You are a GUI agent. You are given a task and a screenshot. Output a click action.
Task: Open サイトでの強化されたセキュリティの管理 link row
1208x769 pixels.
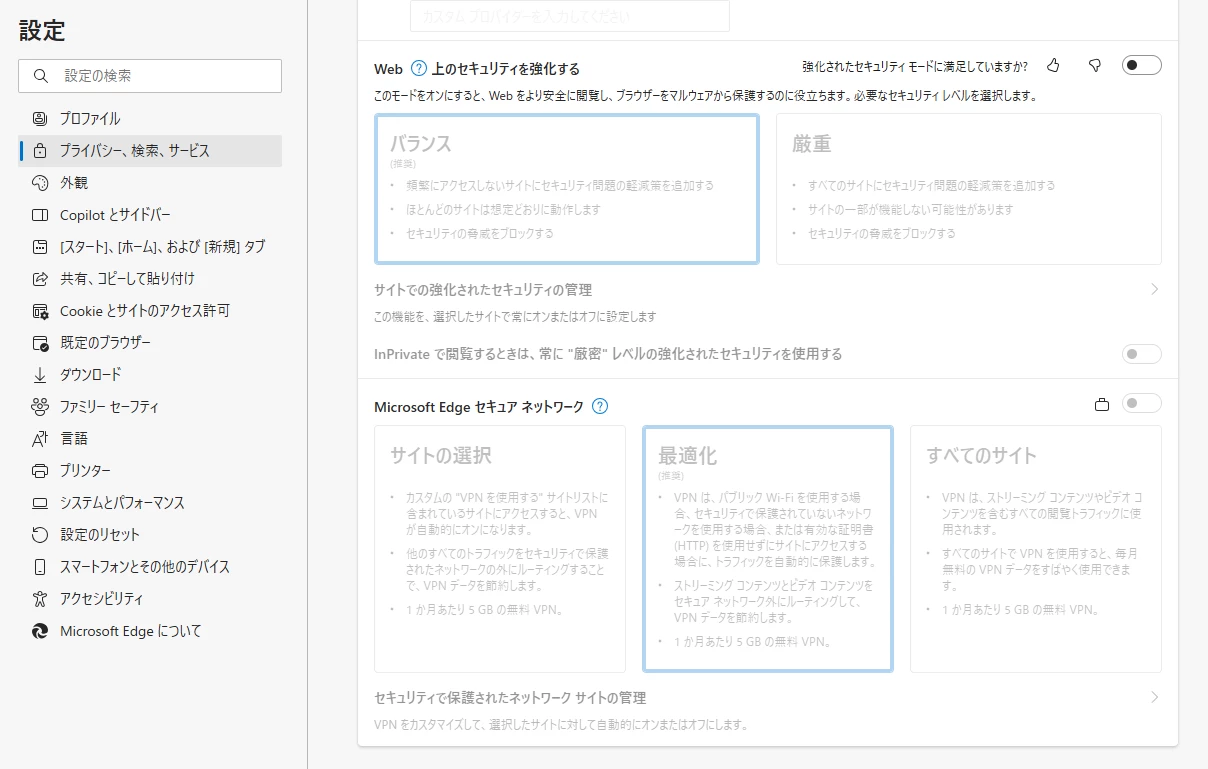pyautogui.click(x=768, y=301)
